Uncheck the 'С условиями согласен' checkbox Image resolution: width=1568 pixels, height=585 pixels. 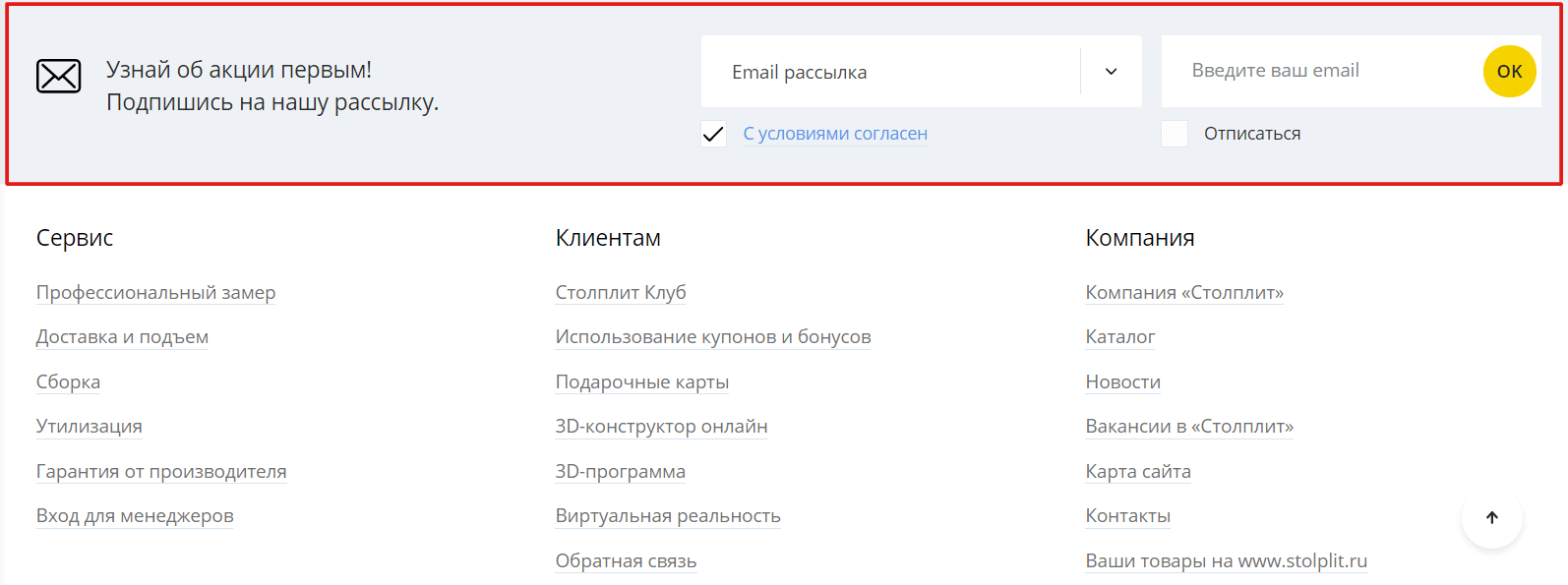pyautogui.click(x=713, y=133)
